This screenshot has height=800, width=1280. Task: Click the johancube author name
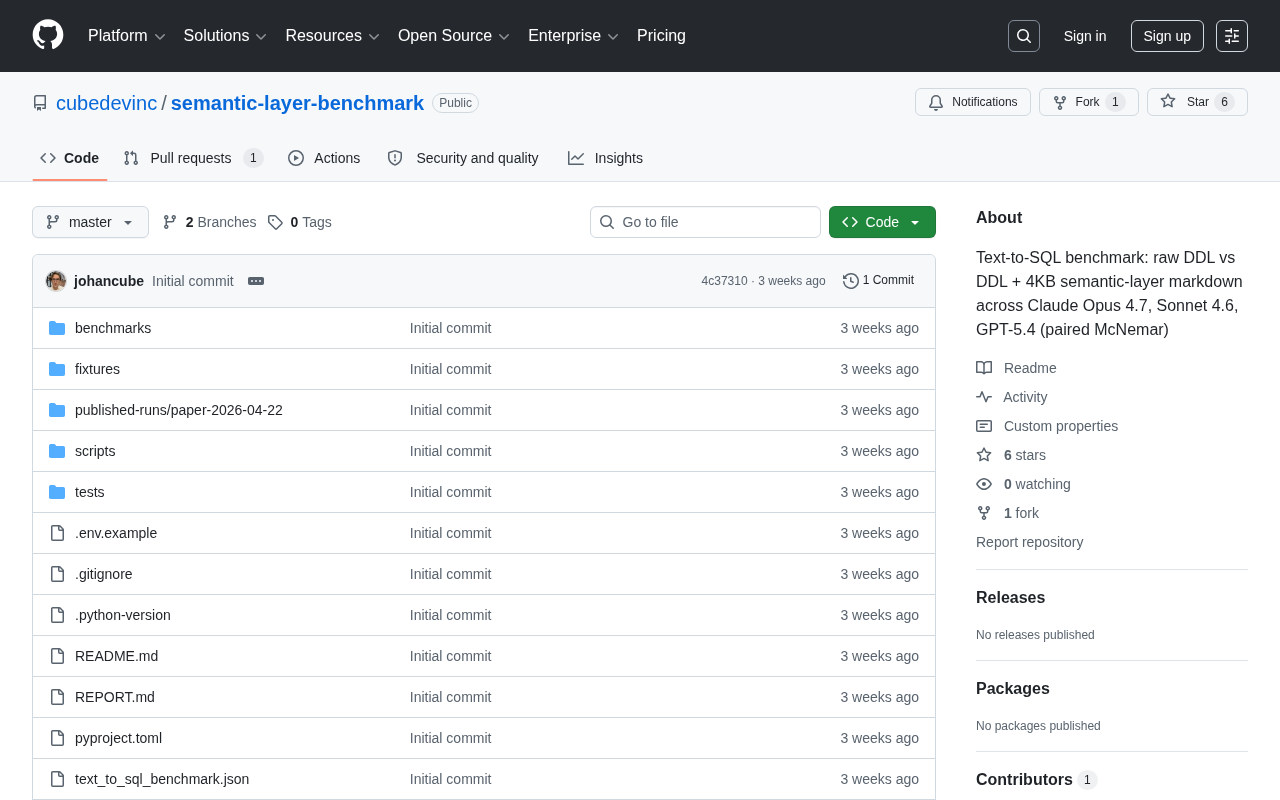pos(109,281)
